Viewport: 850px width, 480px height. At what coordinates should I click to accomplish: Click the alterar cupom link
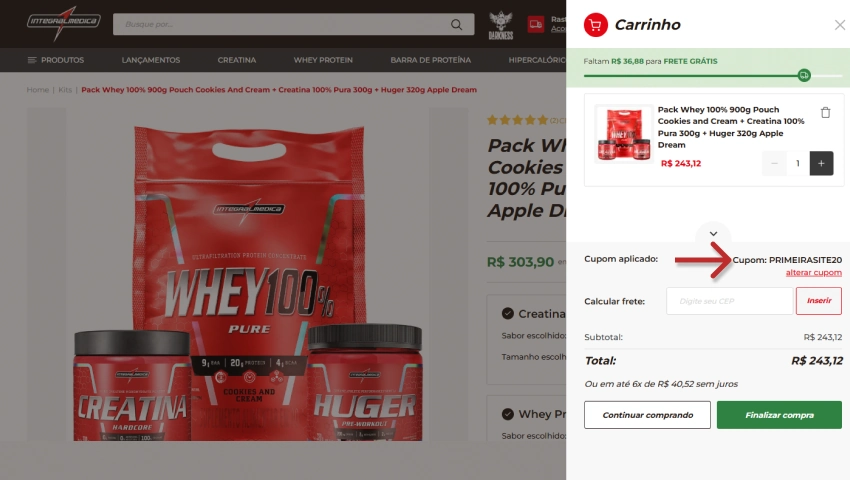coord(814,273)
